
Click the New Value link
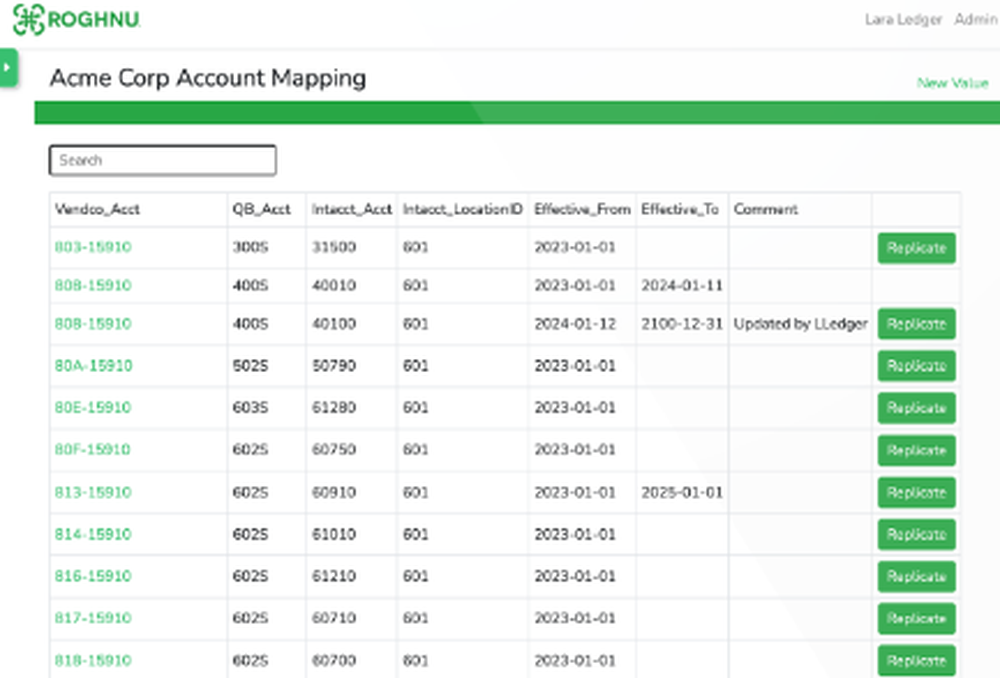pos(953,84)
